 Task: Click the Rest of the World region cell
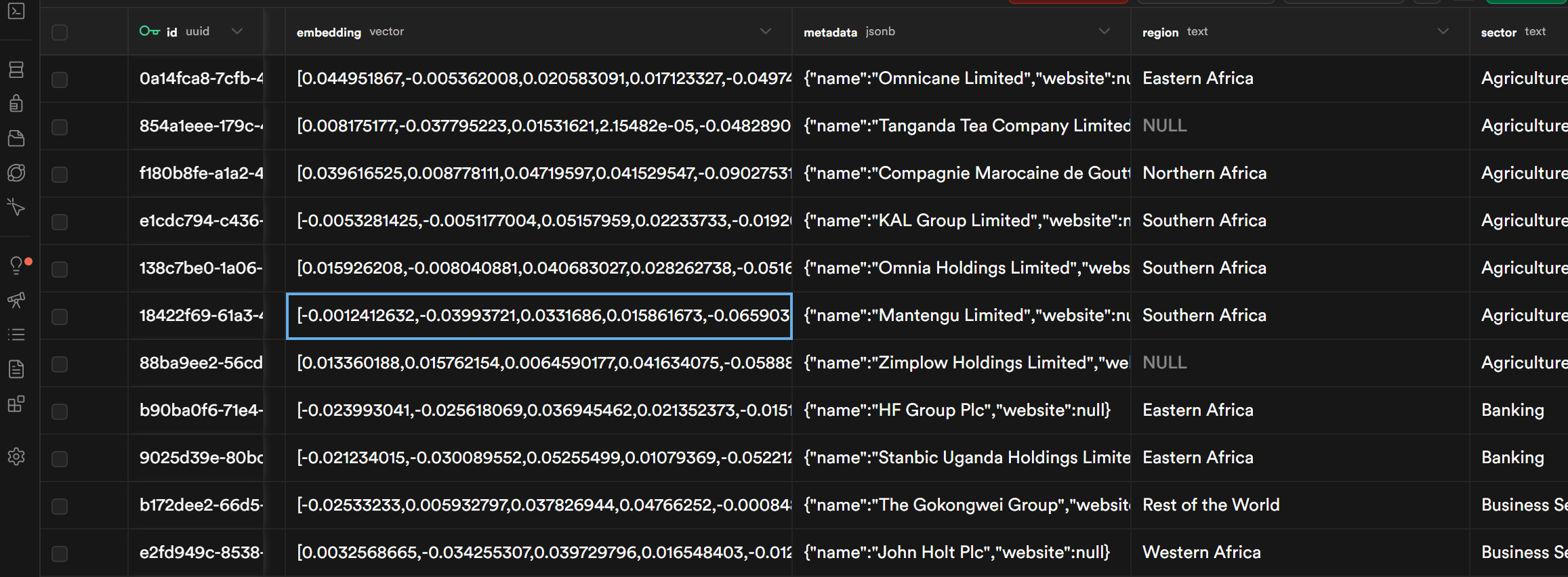point(1300,505)
